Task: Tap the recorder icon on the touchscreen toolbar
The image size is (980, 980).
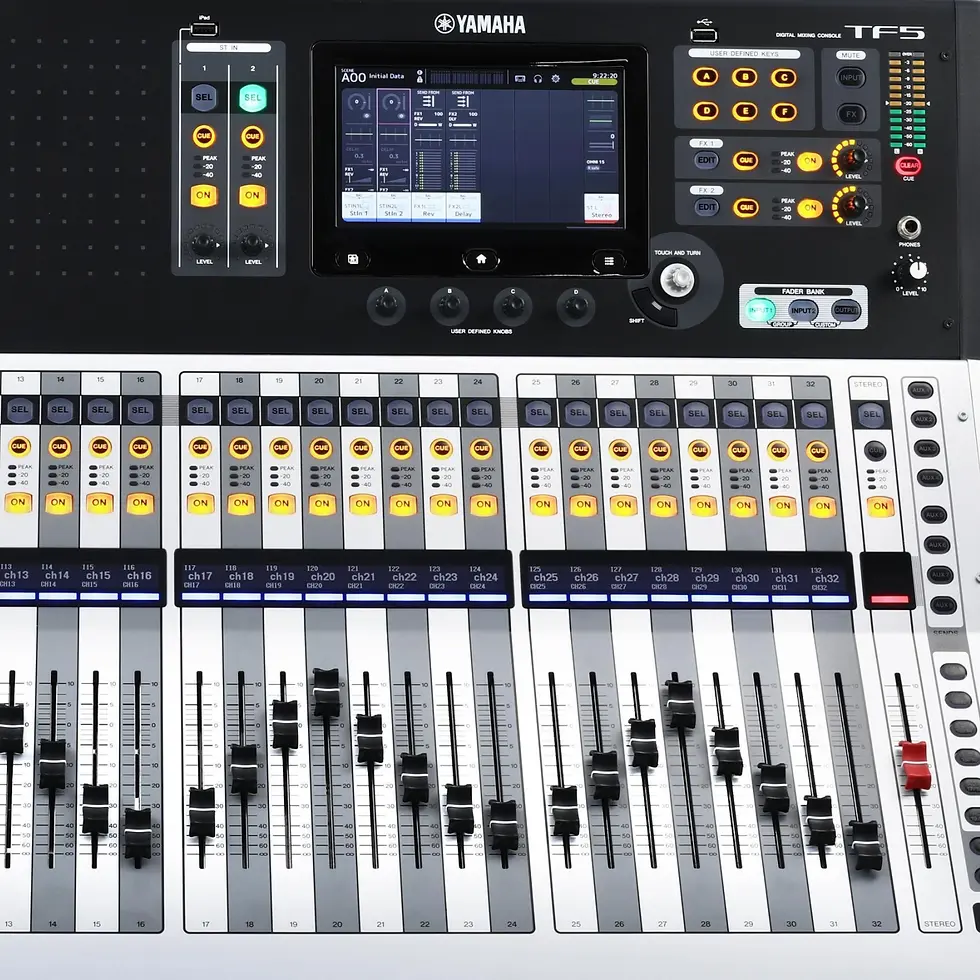Action: [x=520, y=78]
